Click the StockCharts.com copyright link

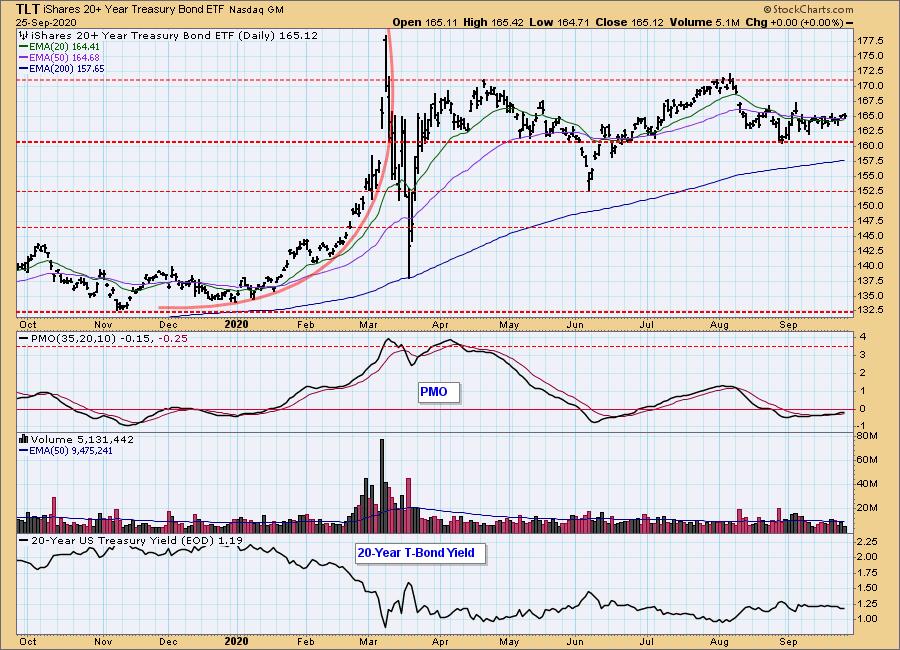point(808,9)
